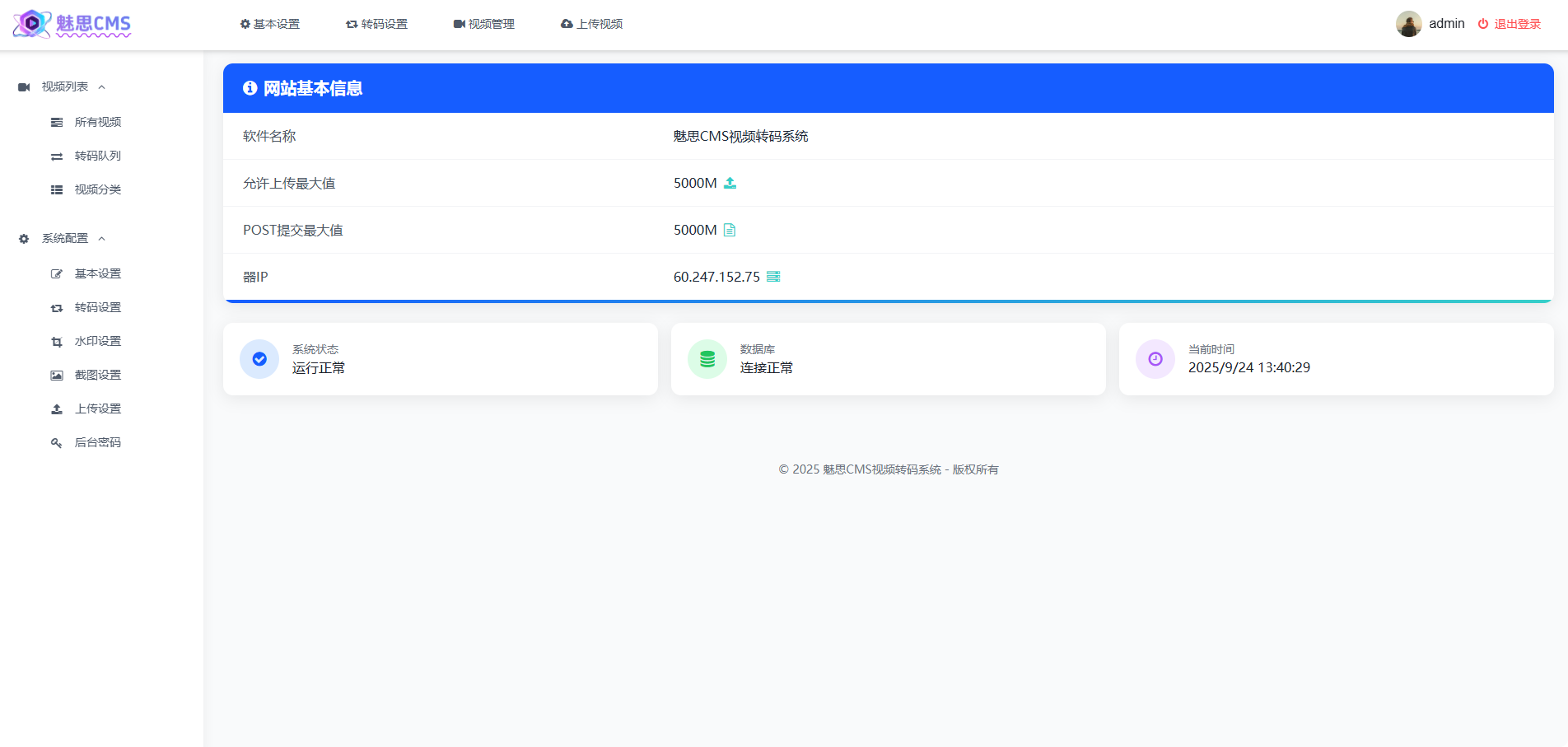The width and height of the screenshot is (1568, 747).
Task: Select 视频分类 from the sidebar
Action: (96, 189)
